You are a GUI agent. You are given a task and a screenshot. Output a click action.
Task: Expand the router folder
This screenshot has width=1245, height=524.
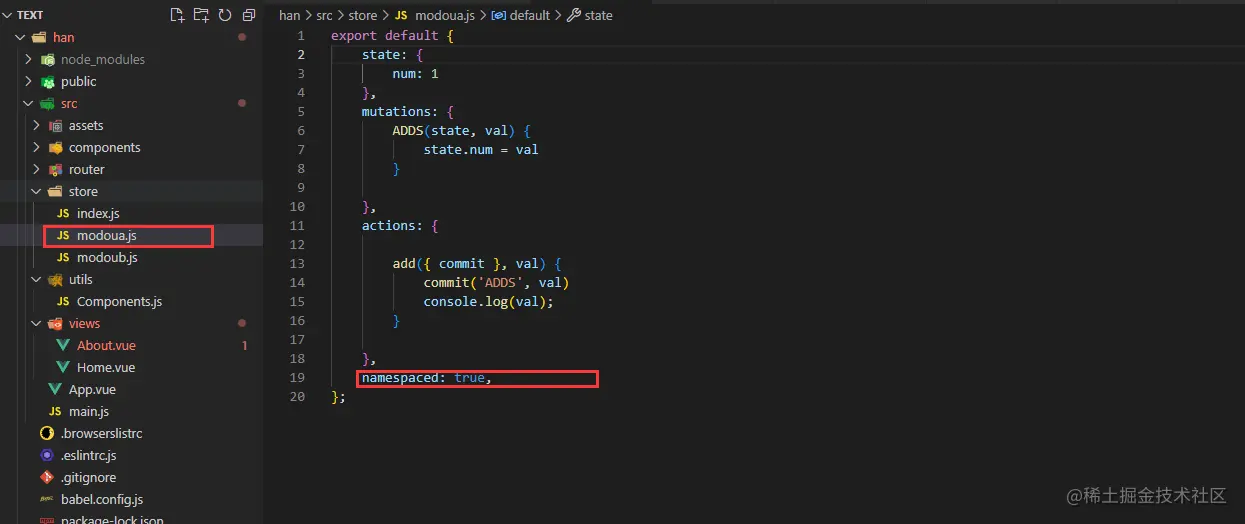(x=36, y=169)
